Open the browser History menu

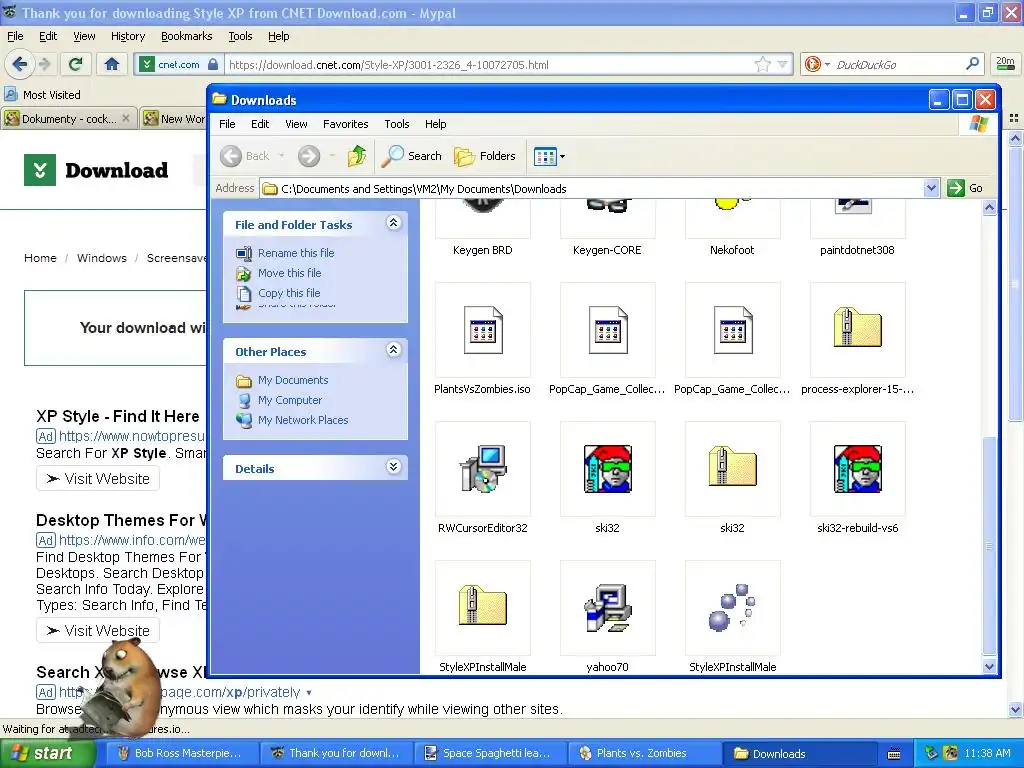127,37
